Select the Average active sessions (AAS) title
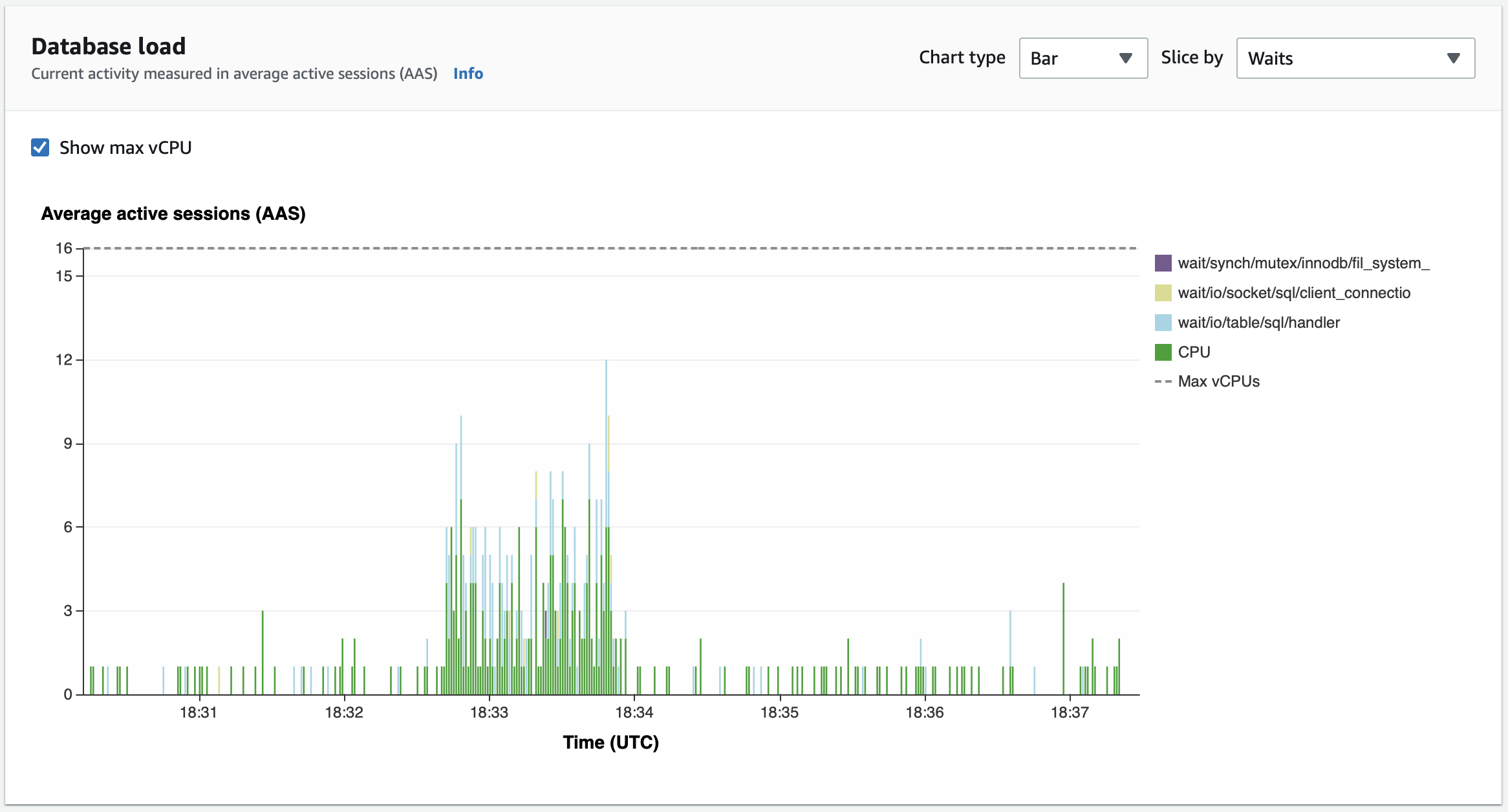The width and height of the screenshot is (1508, 812). coord(174,212)
